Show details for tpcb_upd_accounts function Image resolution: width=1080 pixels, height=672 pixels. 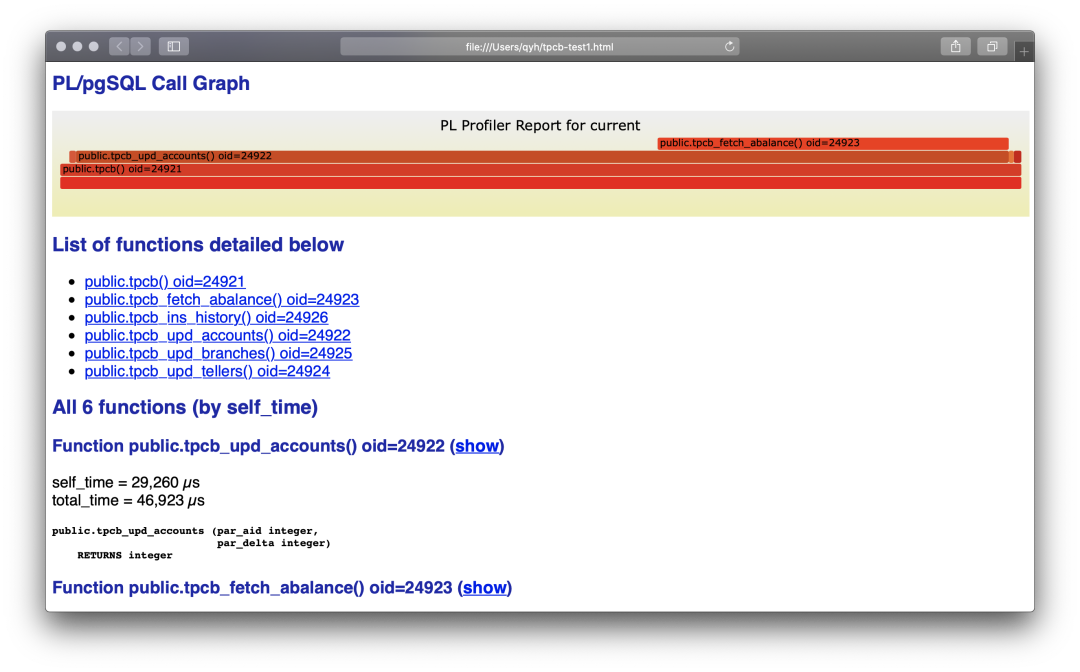(477, 446)
